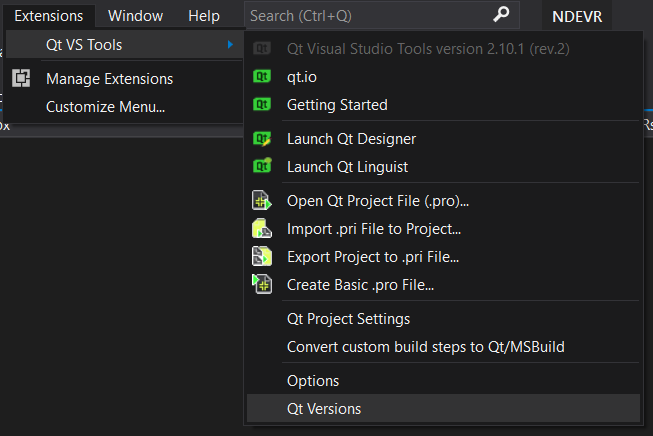Click the Manage Extensions icon

tap(22, 78)
